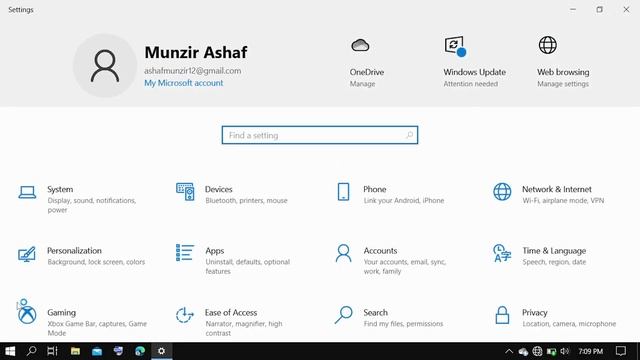Click the Phone icon
This screenshot has width=640, height=360.
pyautogui.click(x=343, y=192)
